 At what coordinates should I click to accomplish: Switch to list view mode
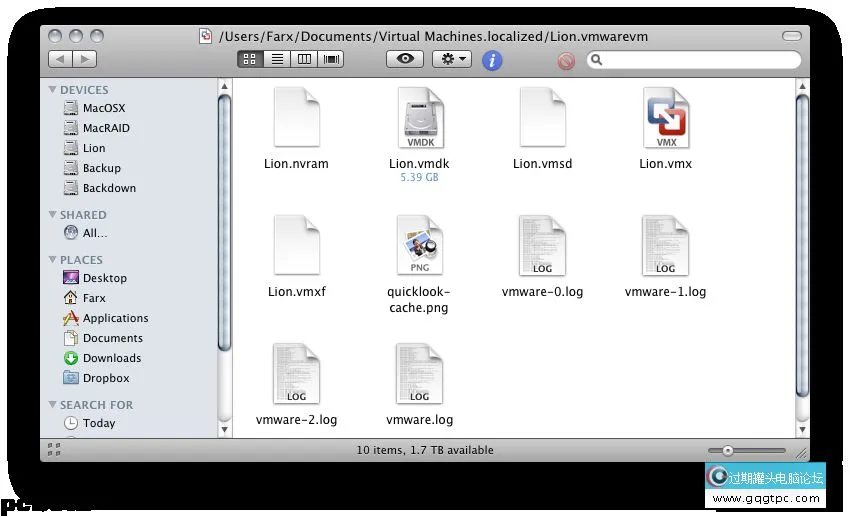(x=277, y=60)
